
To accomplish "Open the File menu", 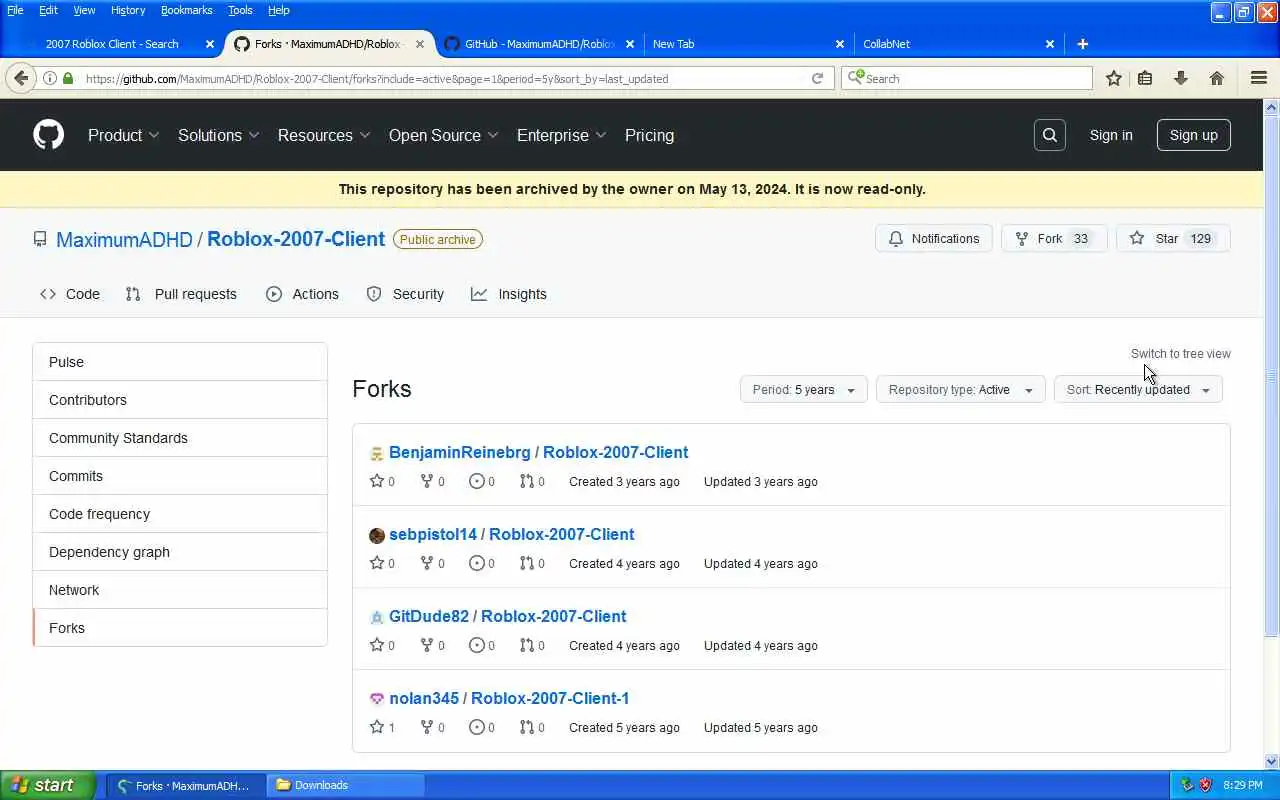I will point(15,10).
